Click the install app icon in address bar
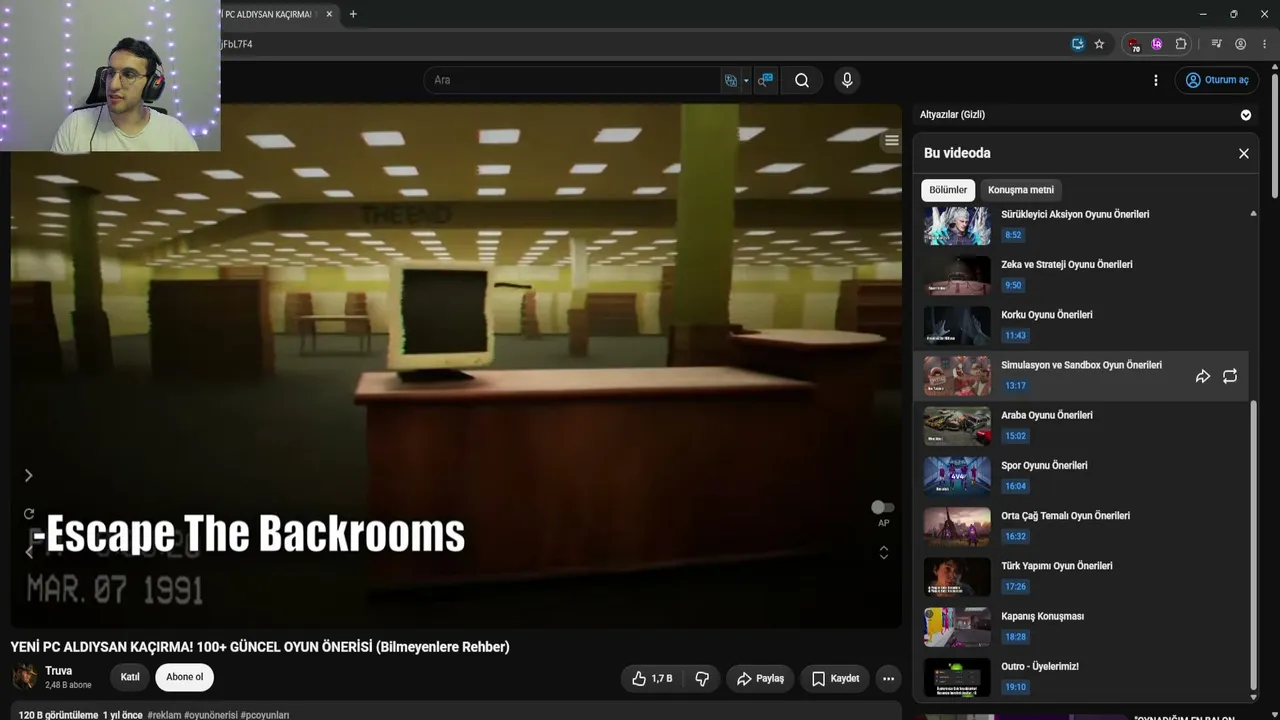 click(x=1077, y=44)
